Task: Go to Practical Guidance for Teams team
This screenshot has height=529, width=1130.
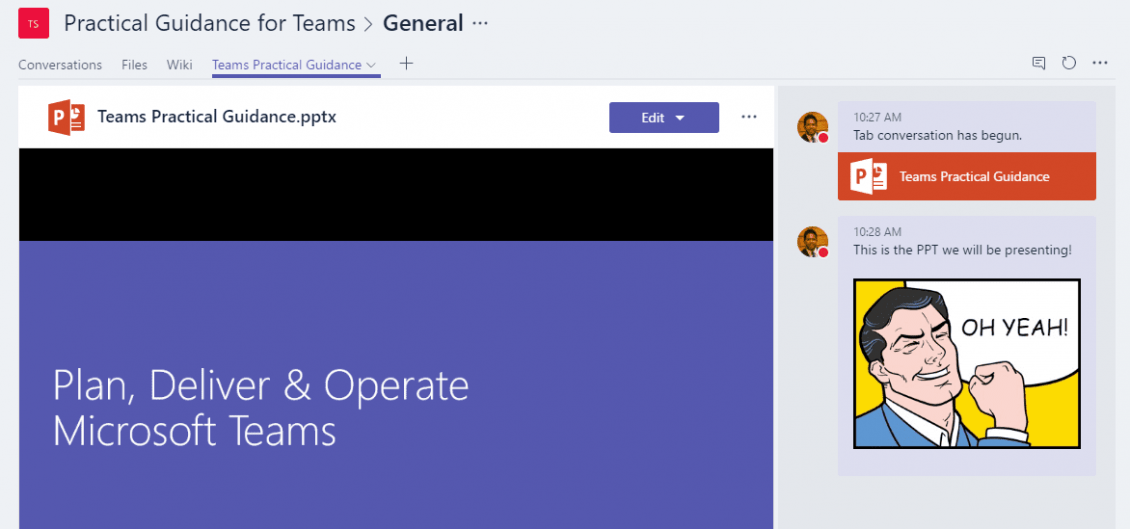Action: [210, 23]
